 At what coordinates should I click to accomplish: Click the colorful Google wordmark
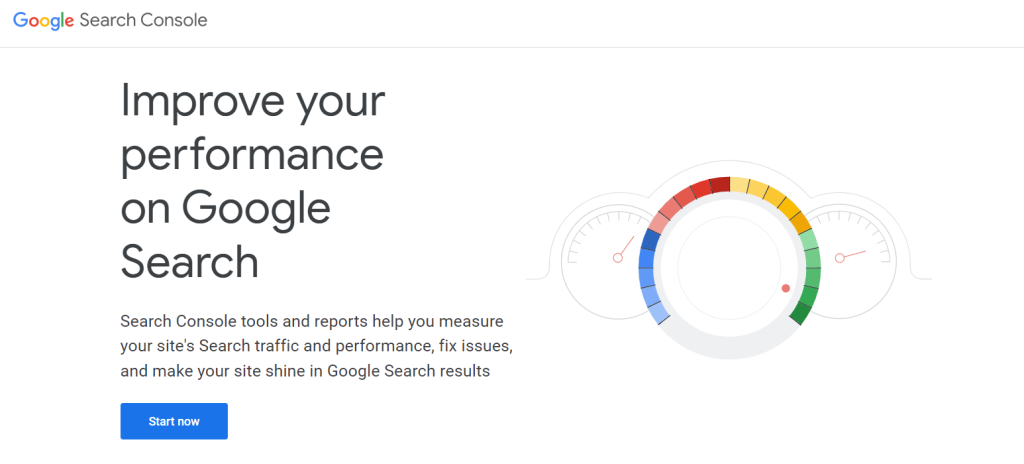[x=43, y=21]
